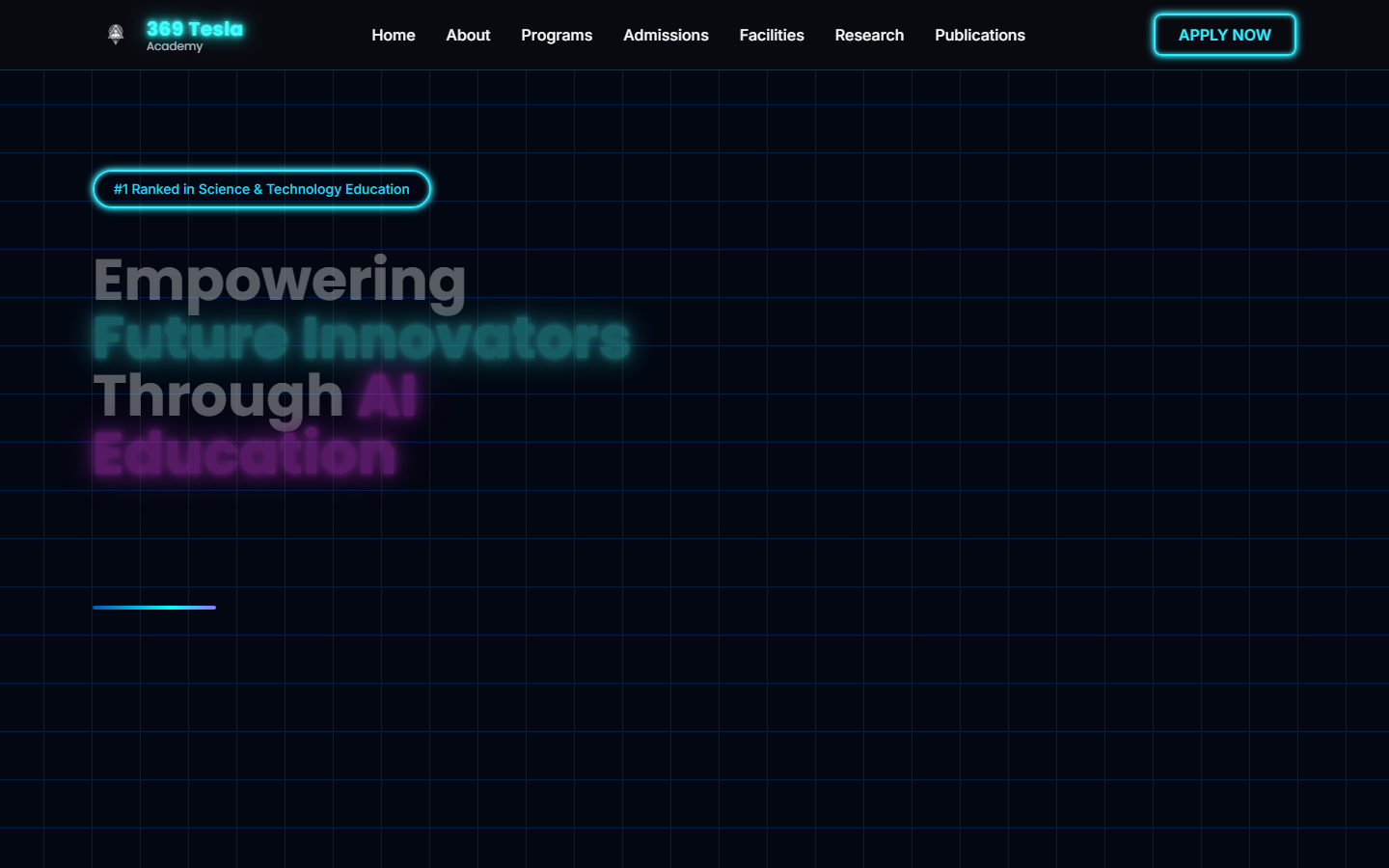
Task: Click the #1 Ranked in Science badge
Action: [x=261, y=189]
